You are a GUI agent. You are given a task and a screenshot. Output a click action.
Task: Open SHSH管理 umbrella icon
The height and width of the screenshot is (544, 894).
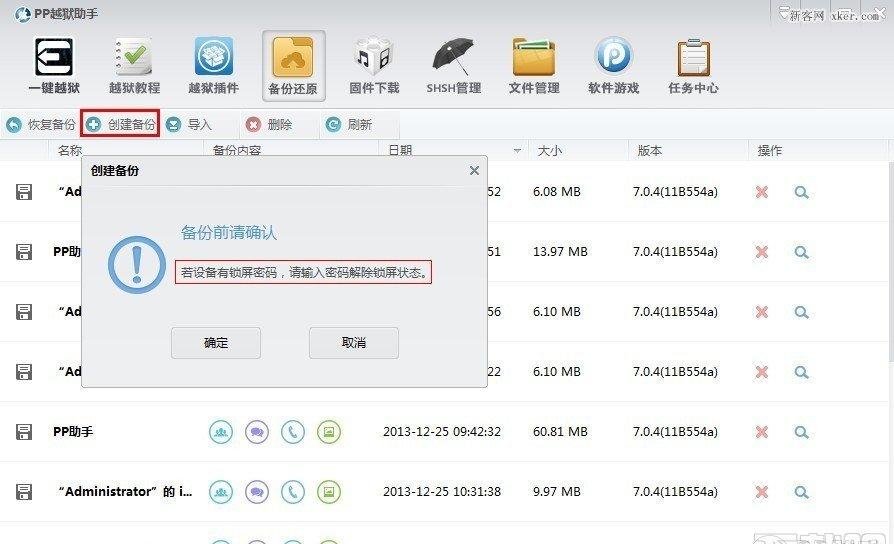point(454,66)
